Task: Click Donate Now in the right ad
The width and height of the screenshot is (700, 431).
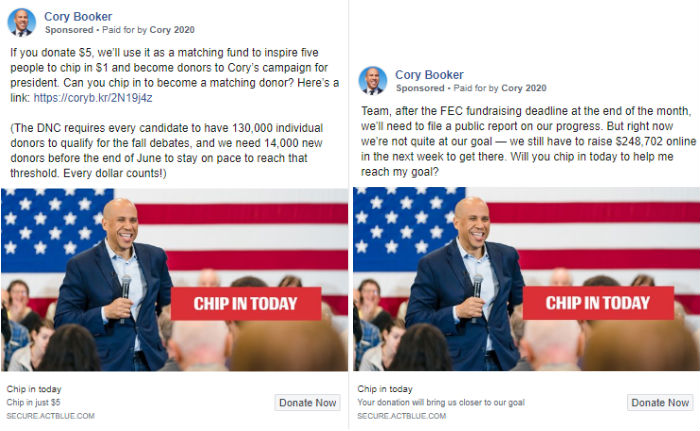Action: (660, 402)
